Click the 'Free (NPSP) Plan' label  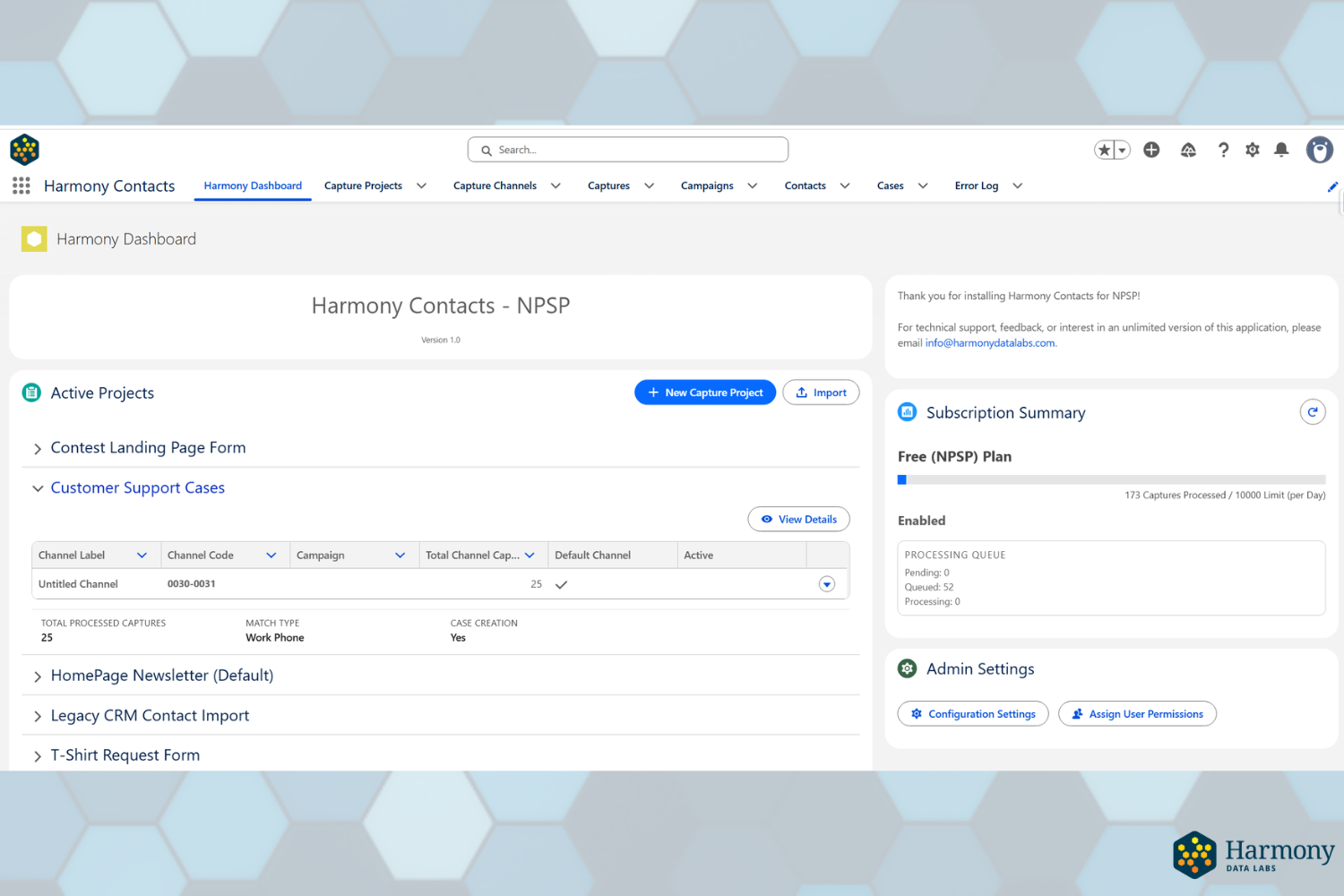pos(954,456)
